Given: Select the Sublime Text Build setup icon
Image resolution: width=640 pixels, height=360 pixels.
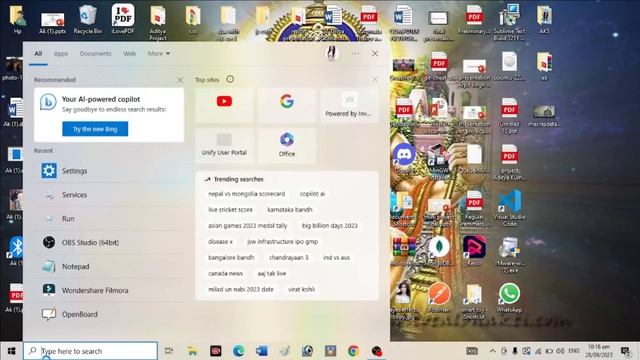Looking at the screenshot, I should point(509,22).
